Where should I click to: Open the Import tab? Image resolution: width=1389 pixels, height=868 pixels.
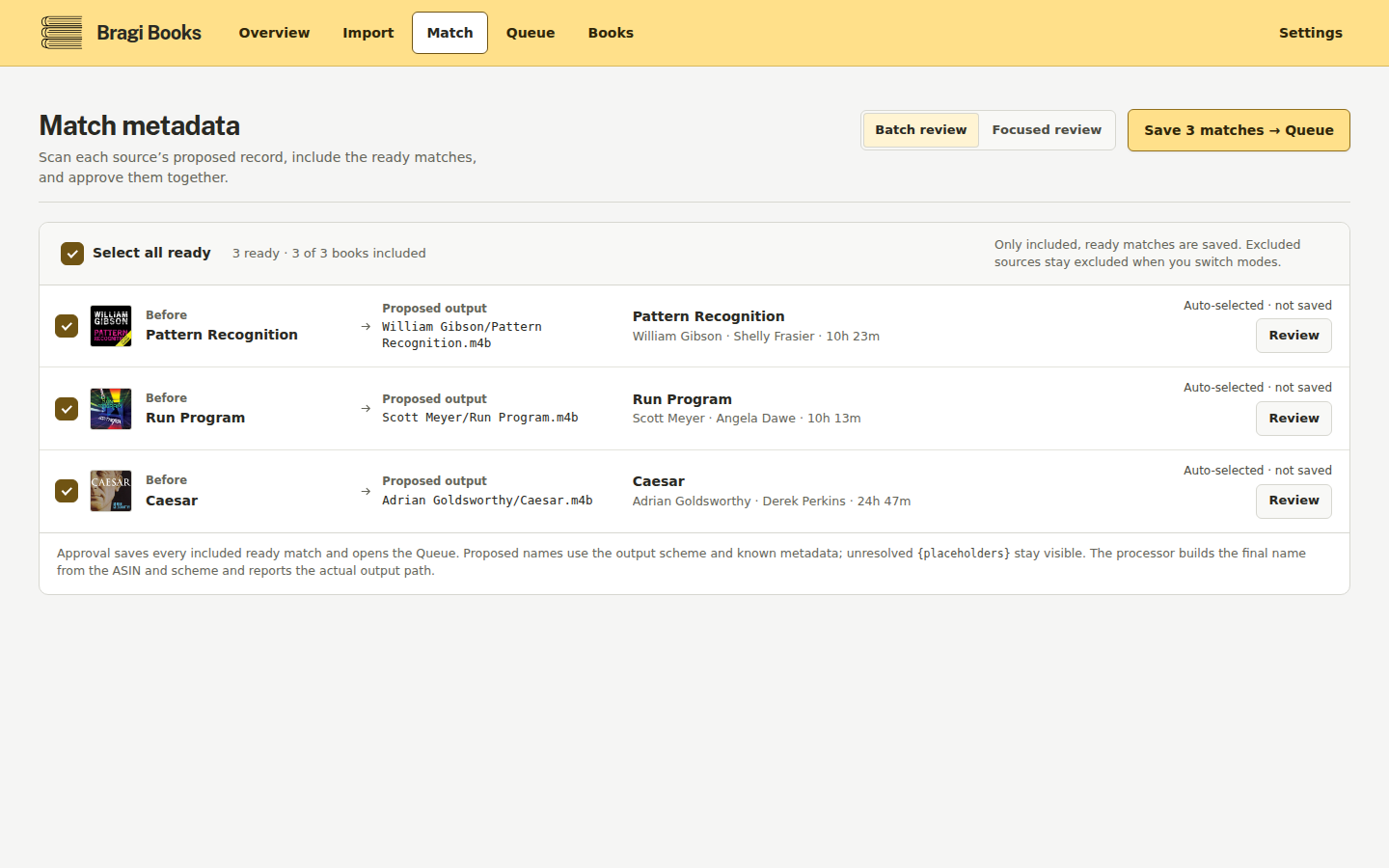point(368,33)
